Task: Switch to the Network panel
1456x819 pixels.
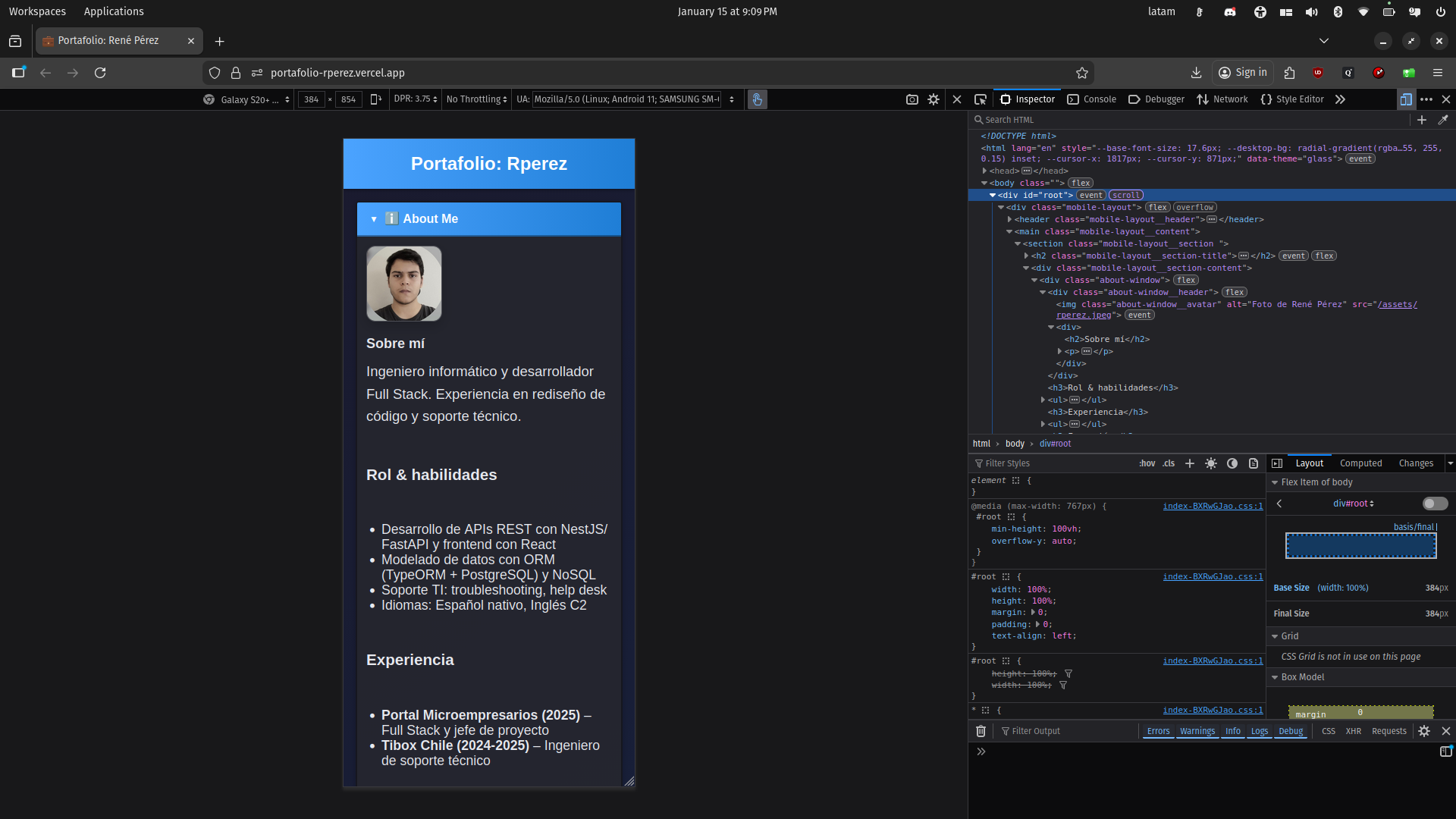Action: pyautogui.click(x=1222, y=99)
